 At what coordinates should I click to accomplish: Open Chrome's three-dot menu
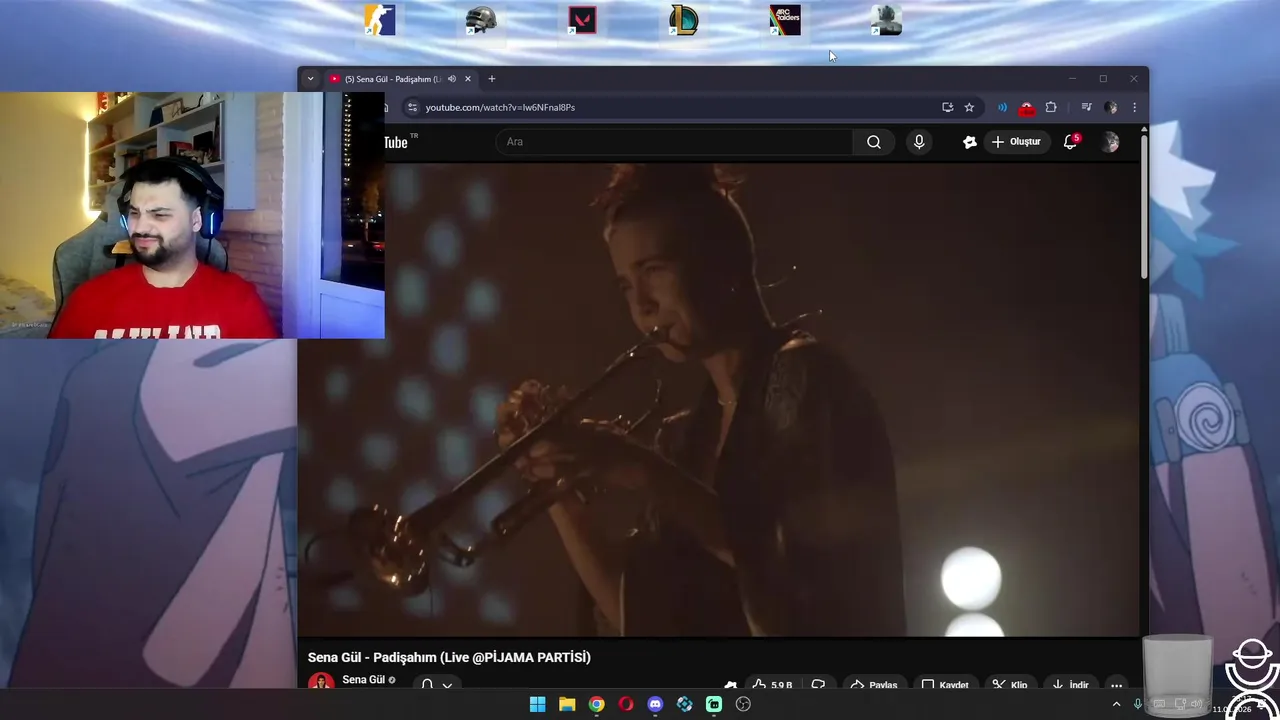point(1134,107)
